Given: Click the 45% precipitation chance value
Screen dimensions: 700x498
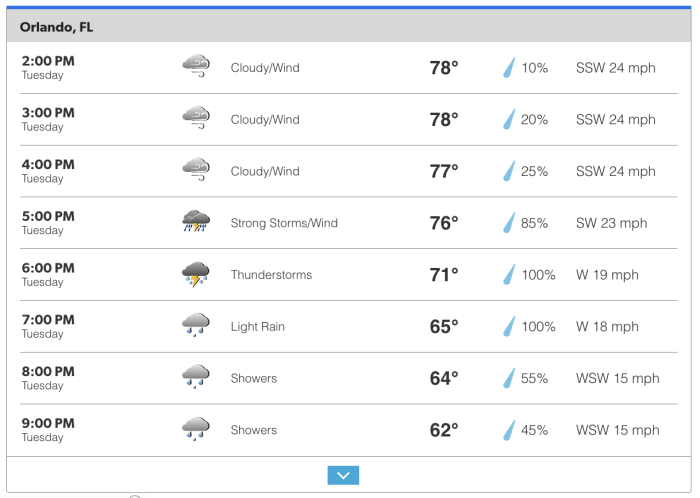Looking at the screenshot, I should coord(534,430).
